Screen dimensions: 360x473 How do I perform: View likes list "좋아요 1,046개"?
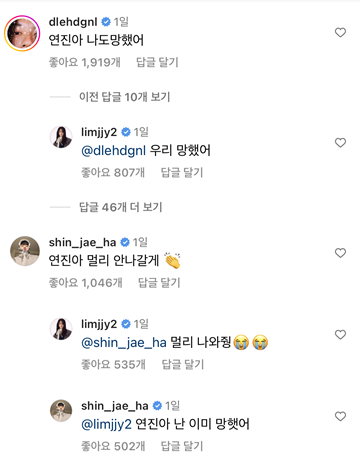[86, 283]
